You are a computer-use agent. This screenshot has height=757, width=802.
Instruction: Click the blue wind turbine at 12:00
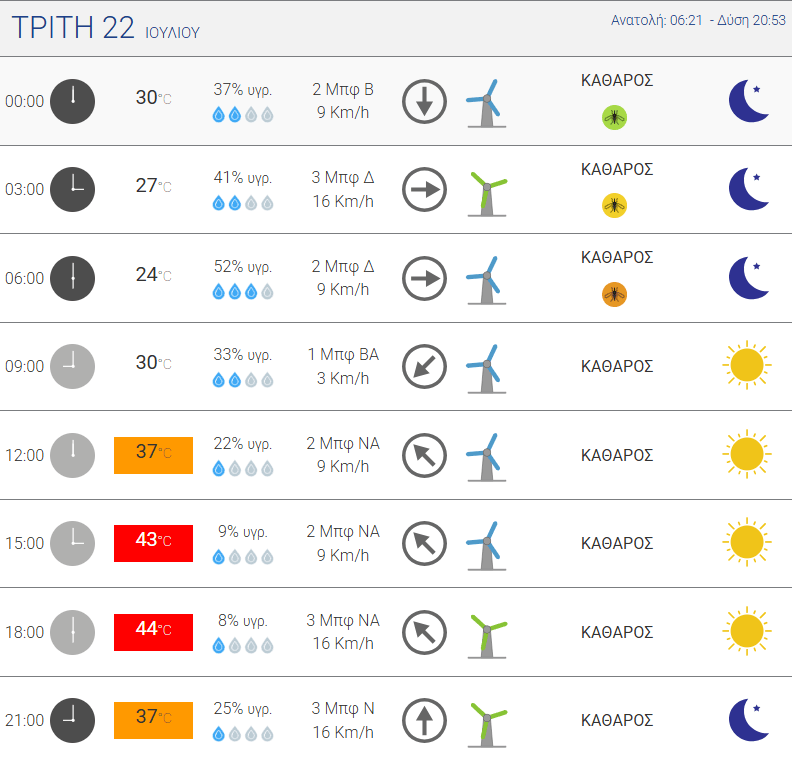486,457
